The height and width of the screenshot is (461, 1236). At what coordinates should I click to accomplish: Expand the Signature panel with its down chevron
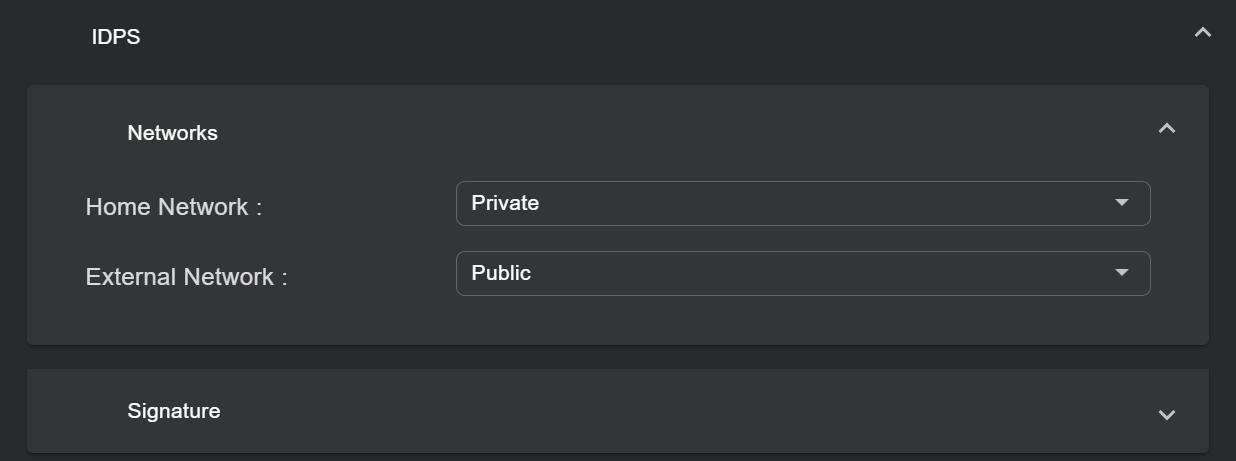pyautogui.click(x=1166, y=415)
